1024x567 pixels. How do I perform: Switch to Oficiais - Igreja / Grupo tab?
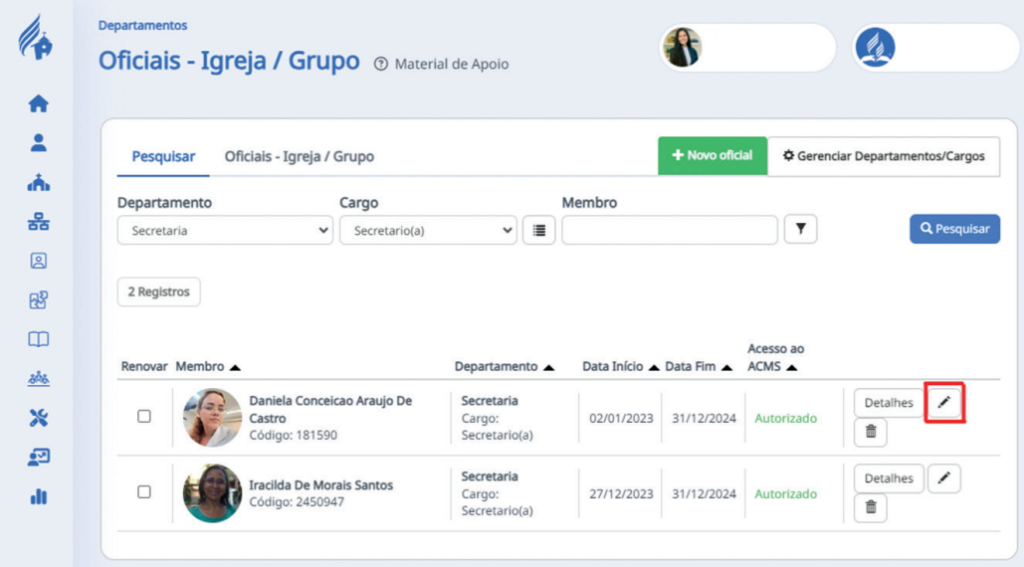299,156
